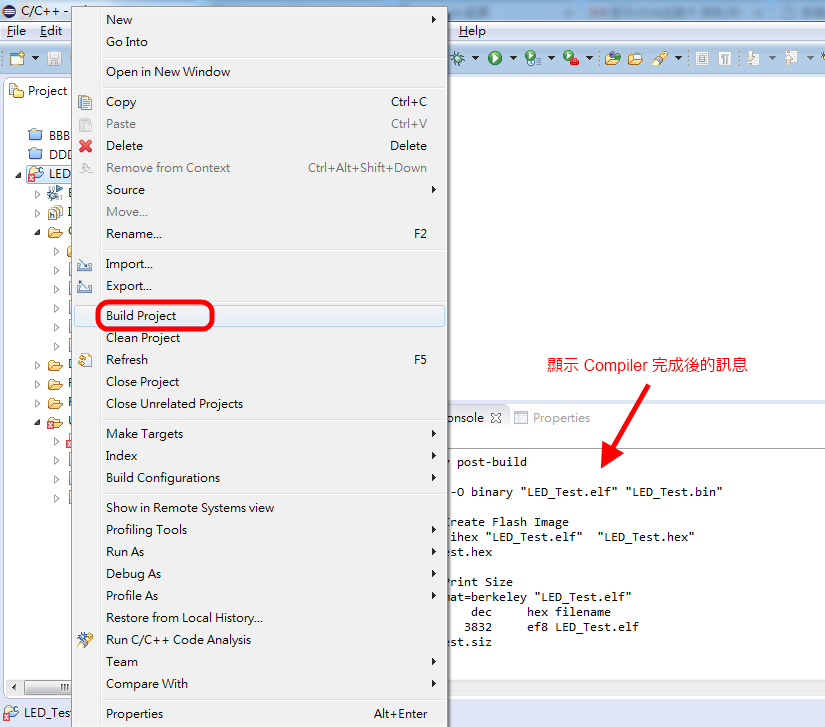Open the Search flashlight icon on the toolbar

click(x=662, y=57)
